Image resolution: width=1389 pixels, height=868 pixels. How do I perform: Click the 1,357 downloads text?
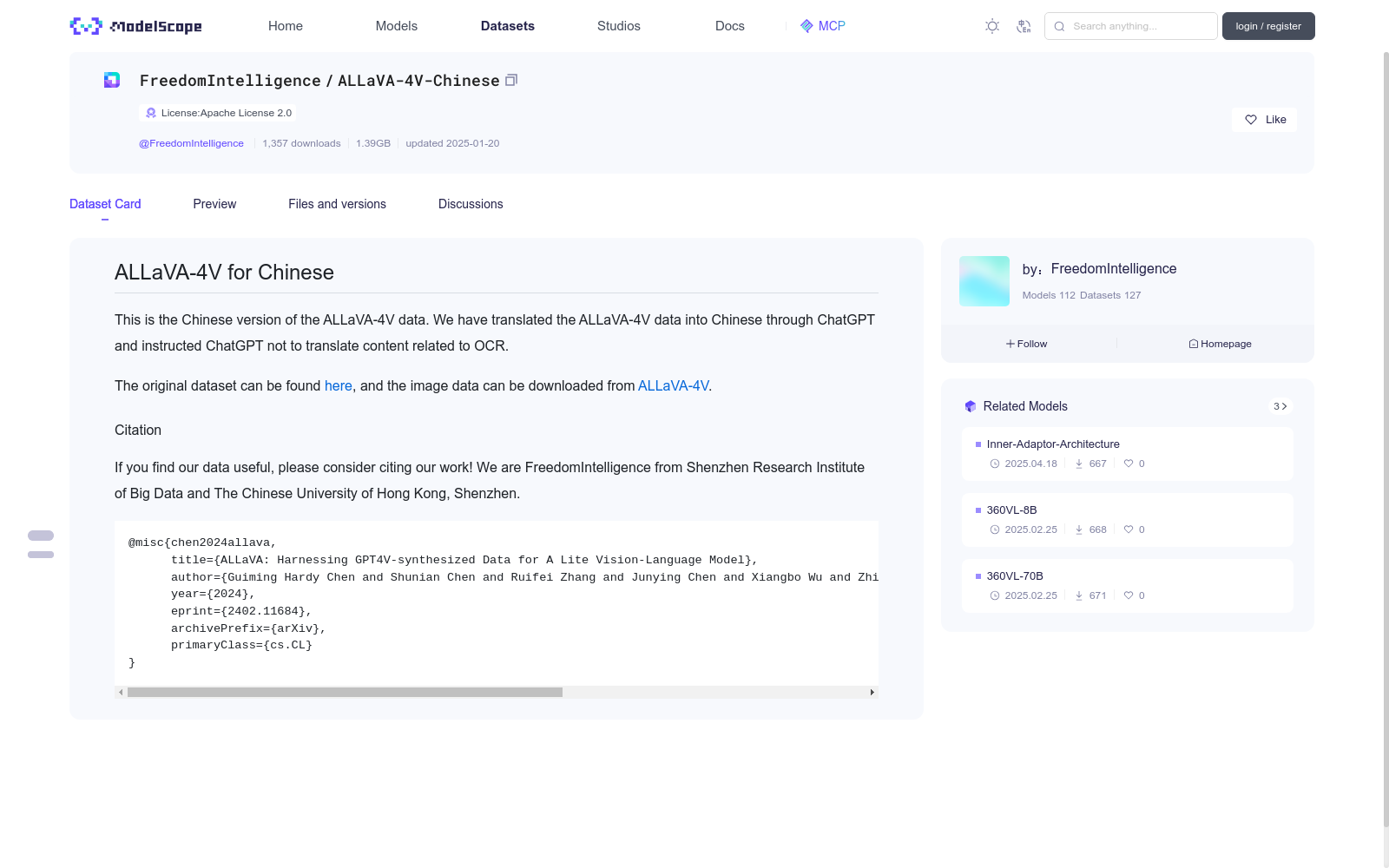click(301, 143)
